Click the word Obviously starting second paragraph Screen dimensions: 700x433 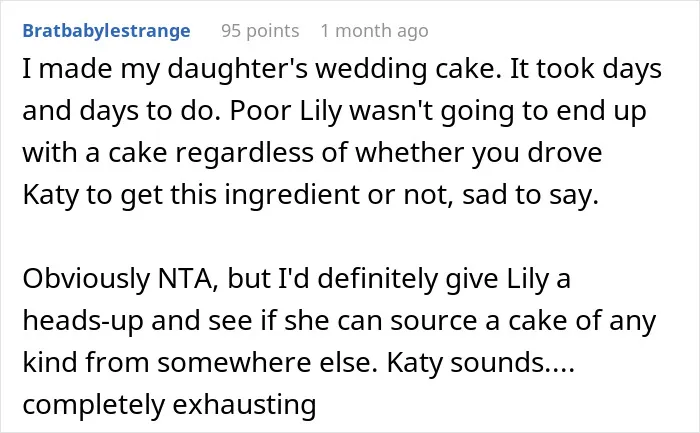click(86, 279)
